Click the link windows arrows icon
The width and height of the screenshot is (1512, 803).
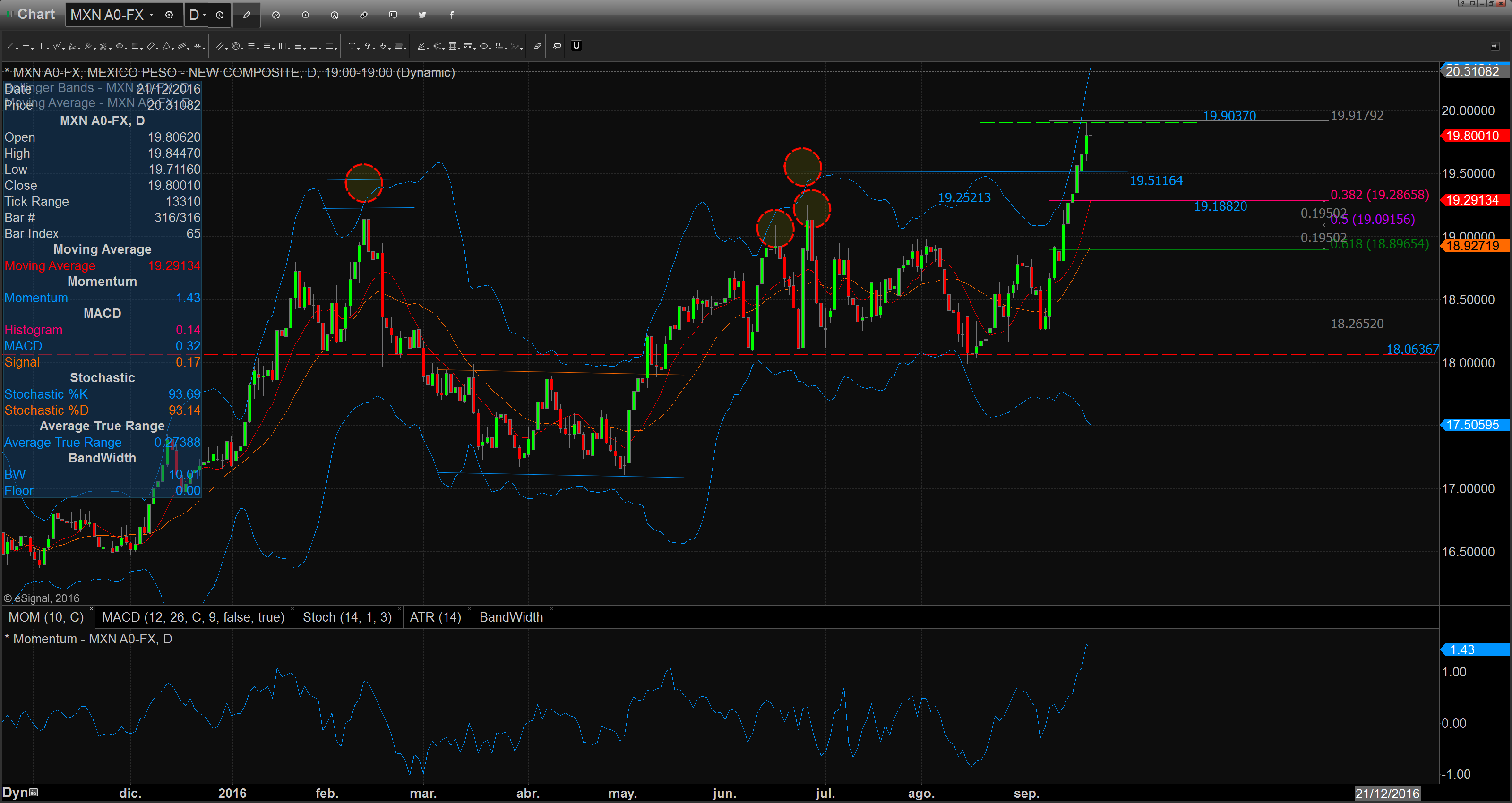tap(364, 15)
